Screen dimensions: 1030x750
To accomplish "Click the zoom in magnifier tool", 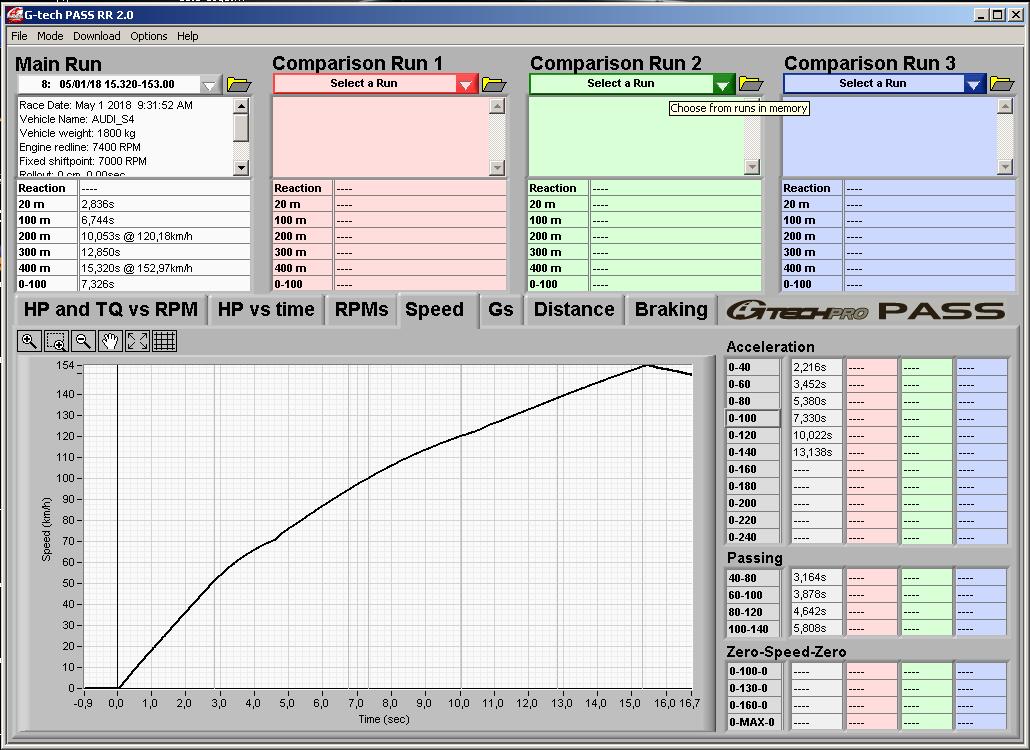I will click(29, 341).
